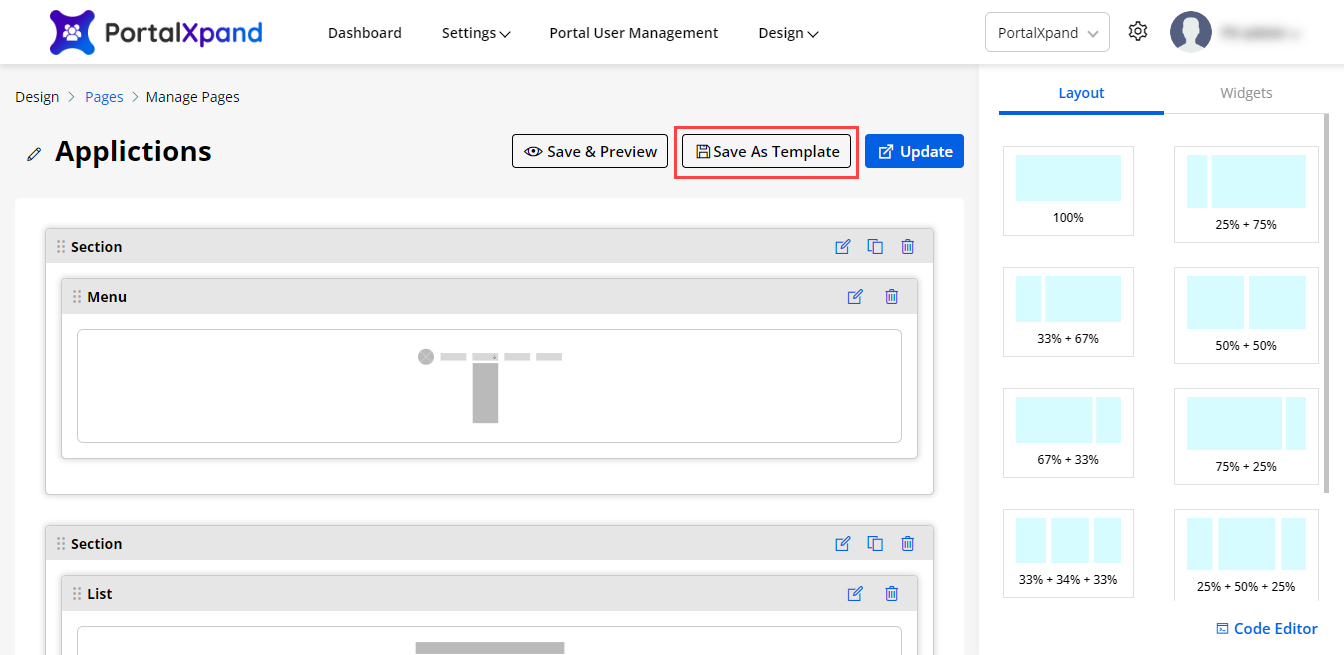Delete the first Section via trash icon
The width and height of the screenshot is (1344, 655).
907,247
